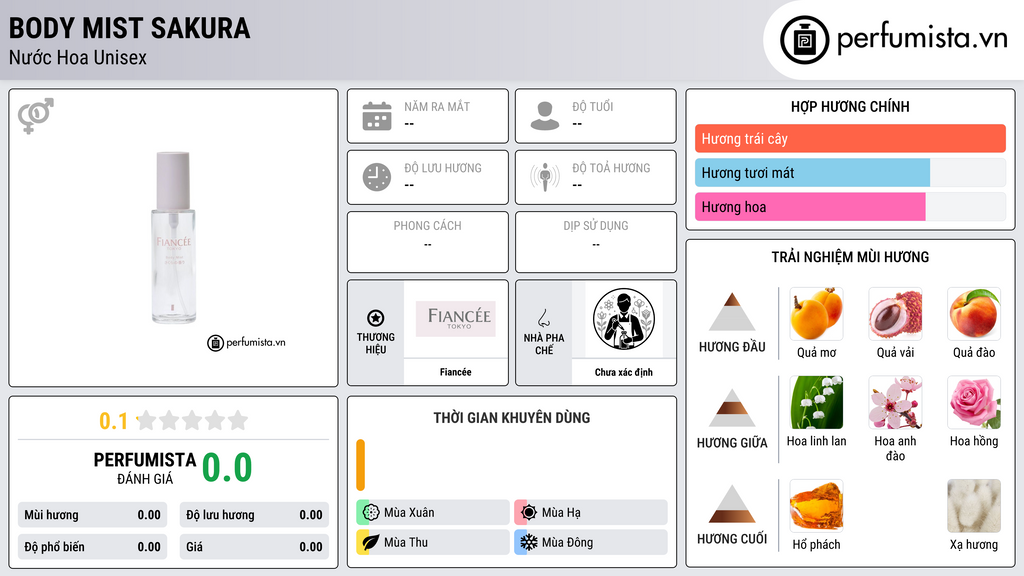Click the unisex gender symbol icon

click(x=36, y=116)
